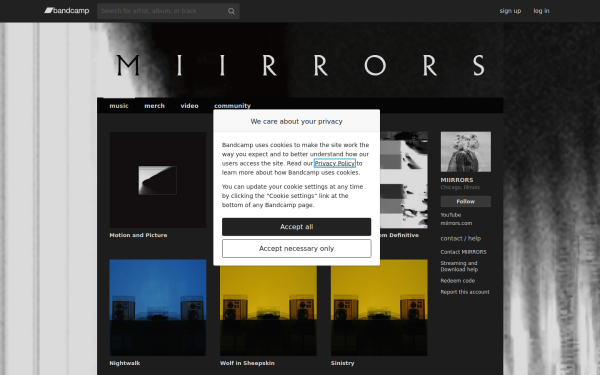
Task: Click the MIIRRORS banner header image
Action: coord(300,60)
